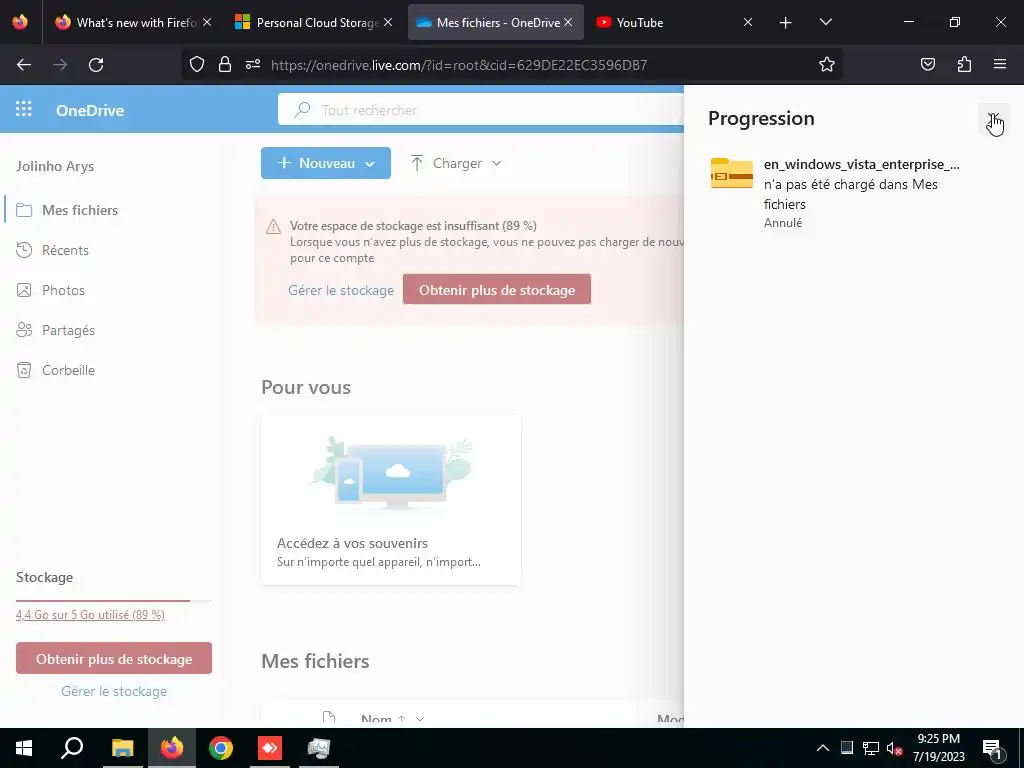Open the list all tabs chevron
Image resolution: width=1024 pixels, height=768 pixels.
[x=825, y=22]
